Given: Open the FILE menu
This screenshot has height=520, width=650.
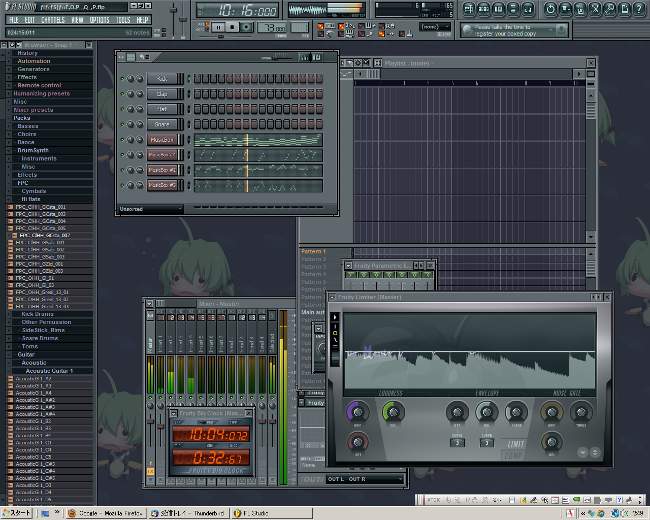Looking at the screenshot, I should click(14, 20).
